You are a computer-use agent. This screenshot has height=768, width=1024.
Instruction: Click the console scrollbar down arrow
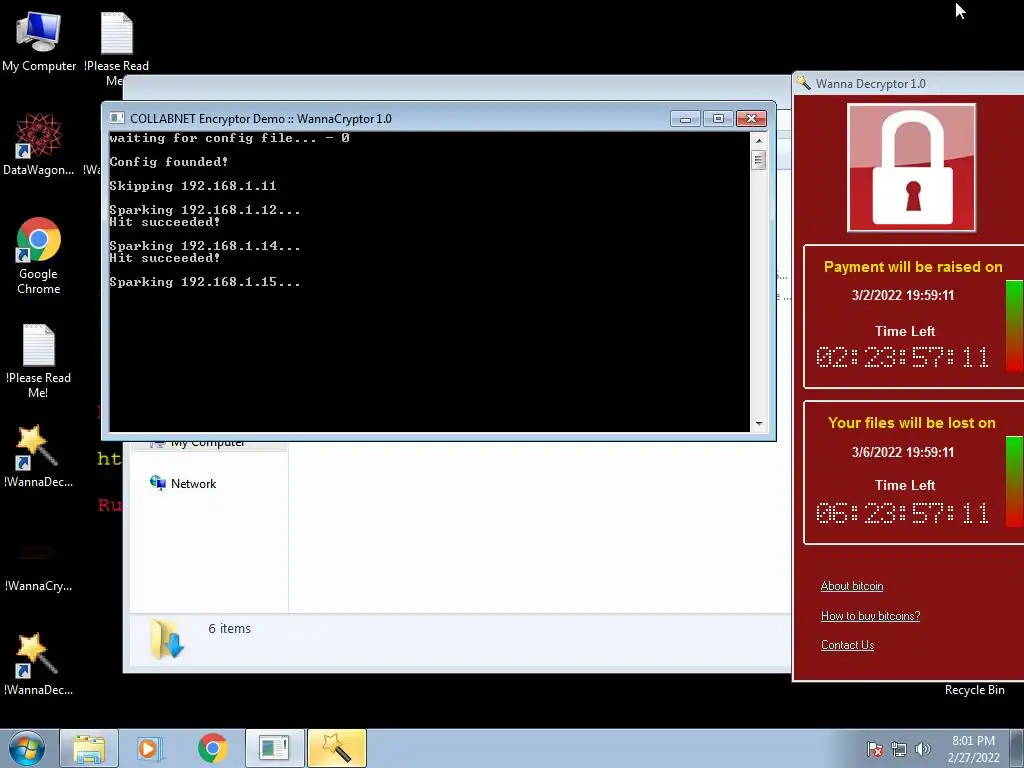(758, 424)
